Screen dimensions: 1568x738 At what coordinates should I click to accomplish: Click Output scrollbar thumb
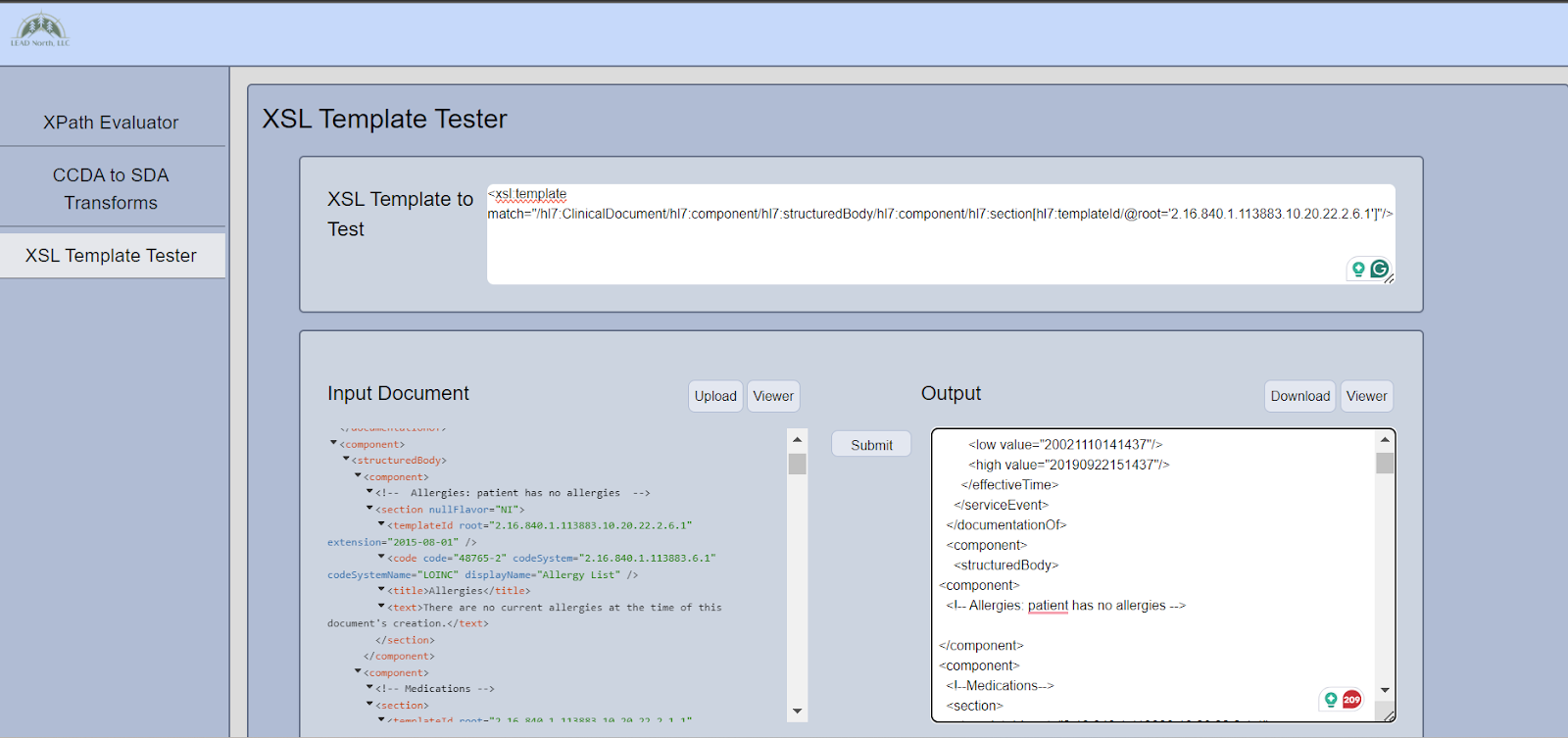1385,463
